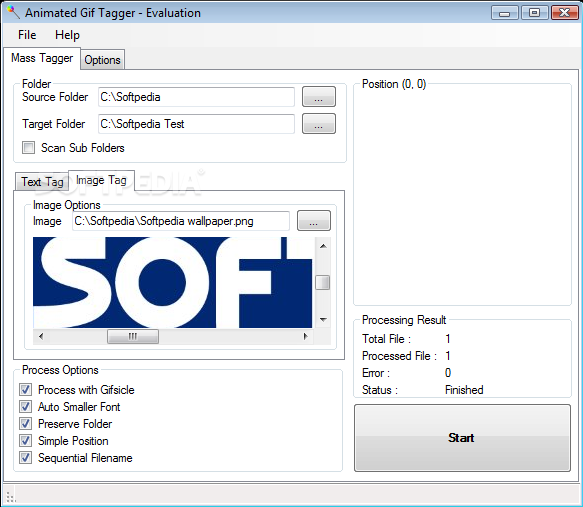583x507 pixels.
Task: Maximize the Animated Gif Tagger window
Action: (x=534, y=13)
